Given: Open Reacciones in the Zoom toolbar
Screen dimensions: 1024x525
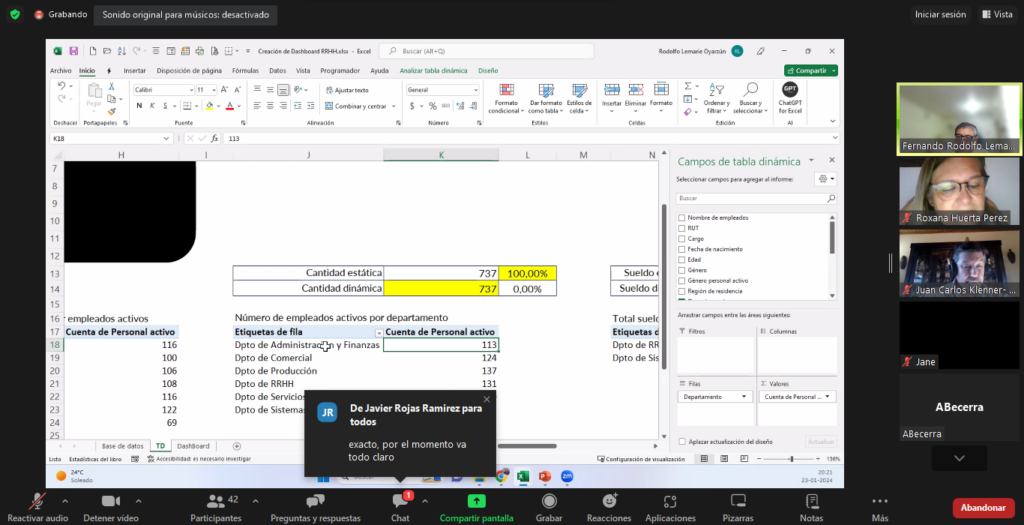Looking at the screenshot, I should click(x=609, y=501).
